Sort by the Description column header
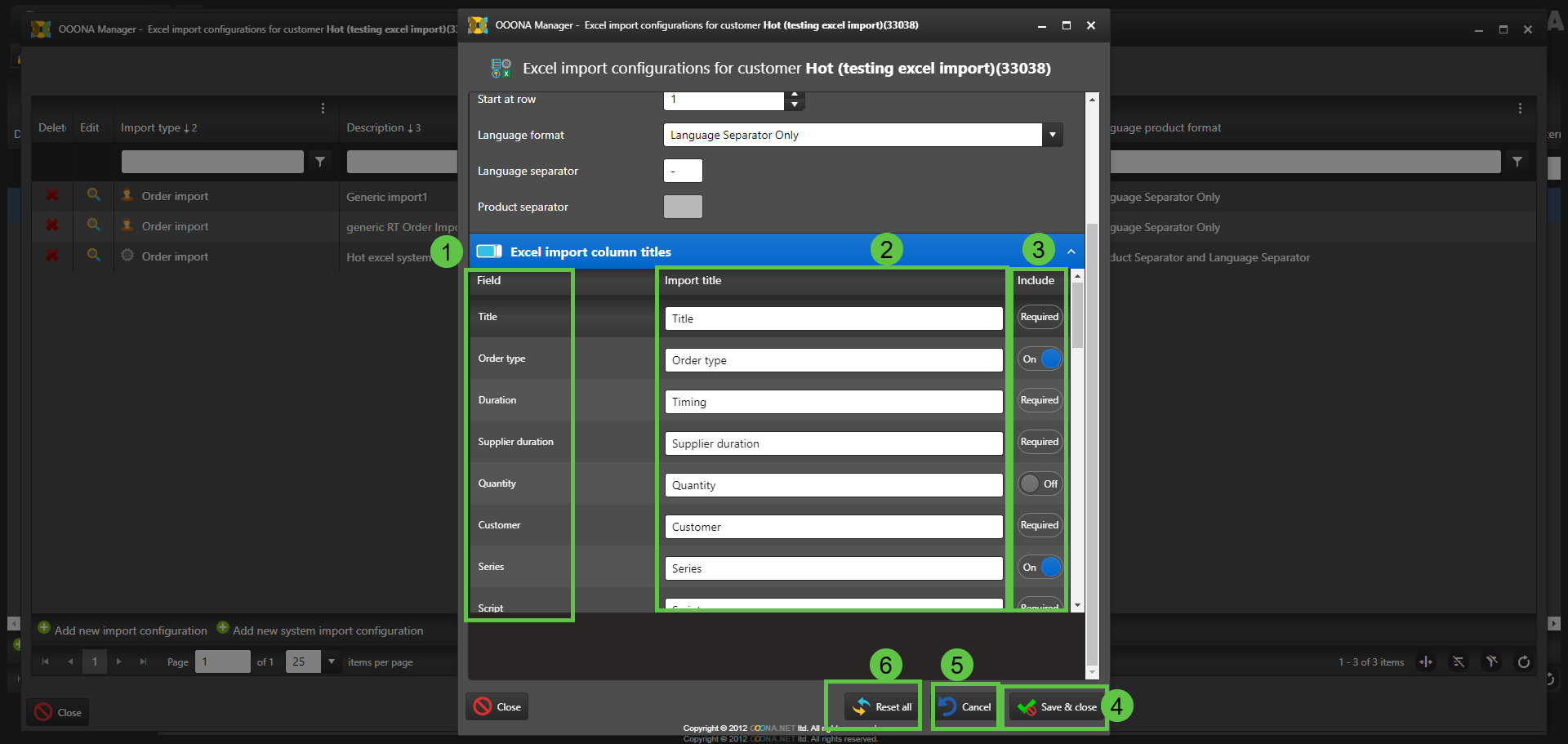Viewport: 1568px width, 744px height. point(376,128)
